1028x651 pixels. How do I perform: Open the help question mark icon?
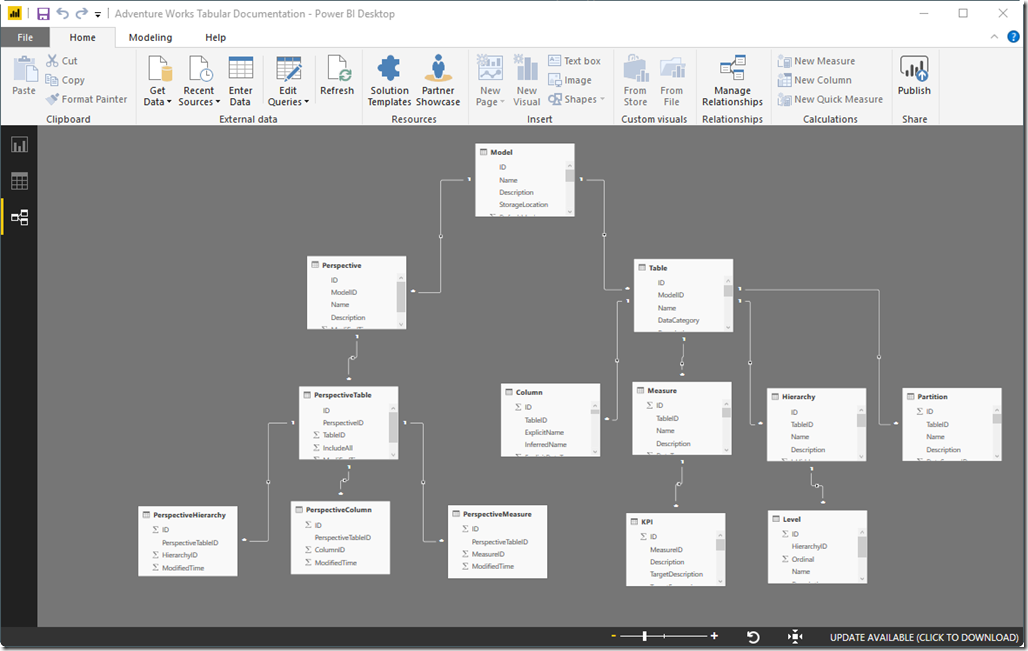[x=1013, y=37]
